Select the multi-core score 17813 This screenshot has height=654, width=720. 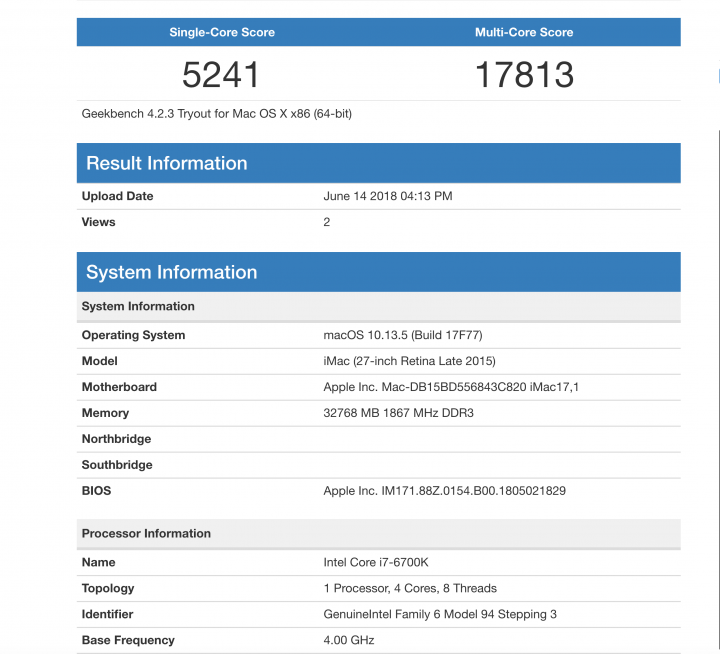click(x=524, y=75)
